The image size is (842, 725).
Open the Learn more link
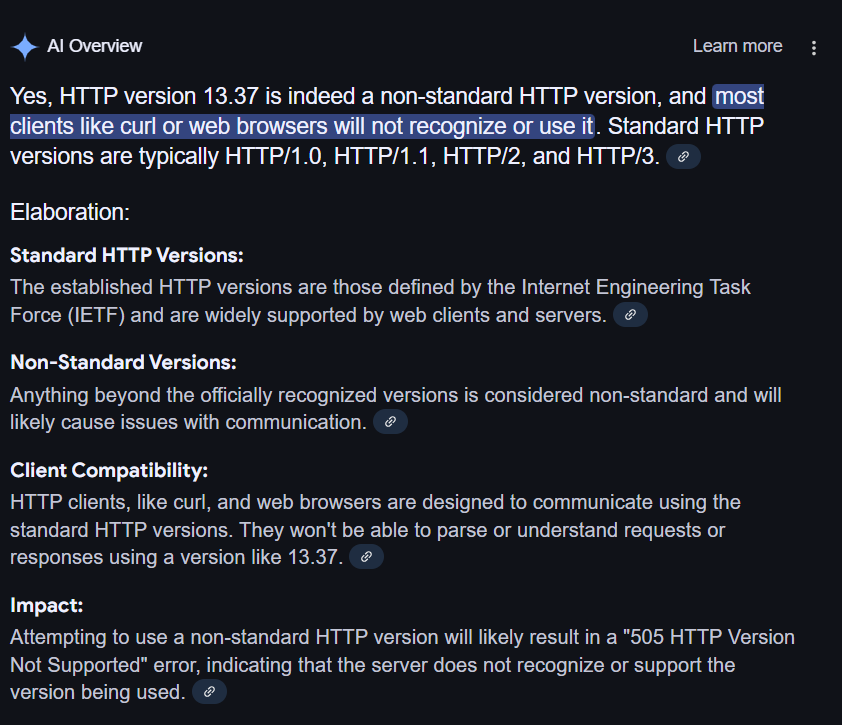(737, 46)
